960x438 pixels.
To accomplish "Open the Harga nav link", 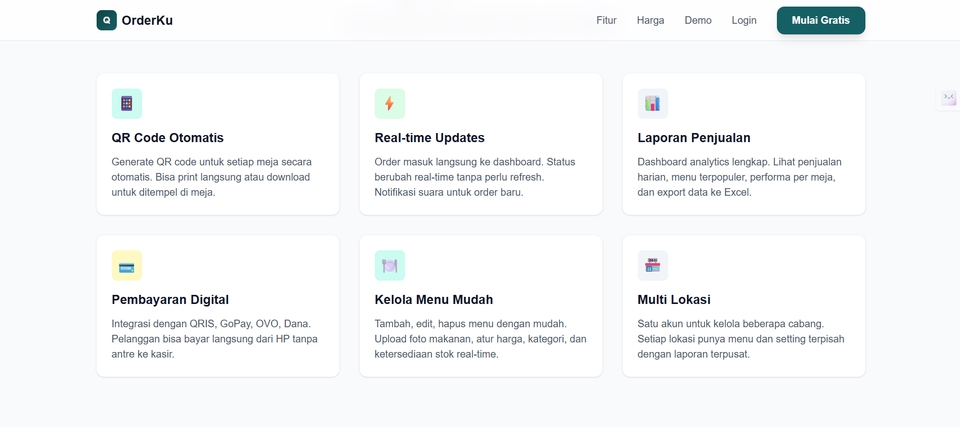I will (x=650, y=20).
